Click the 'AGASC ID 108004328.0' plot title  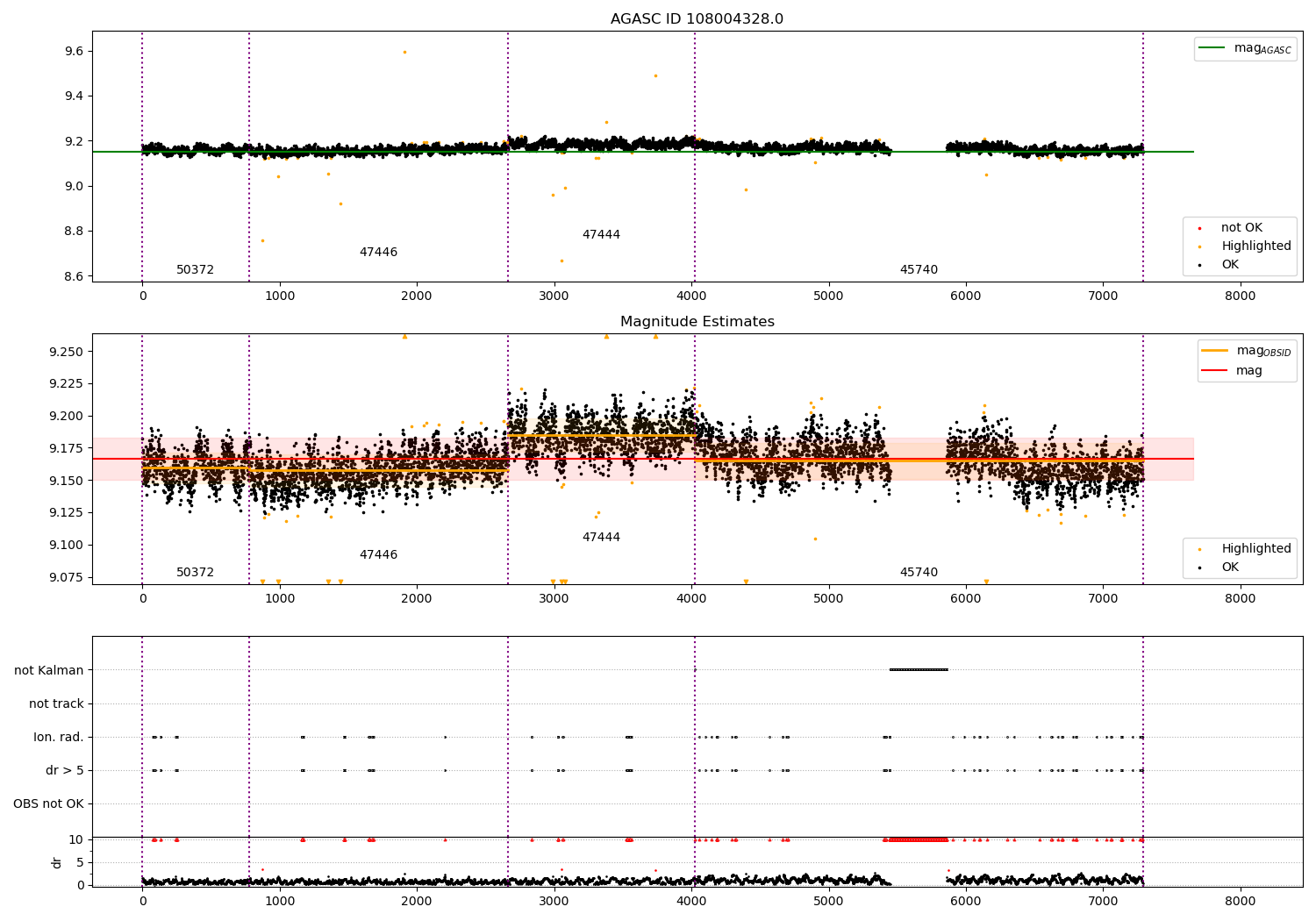(x=697, y=19)
